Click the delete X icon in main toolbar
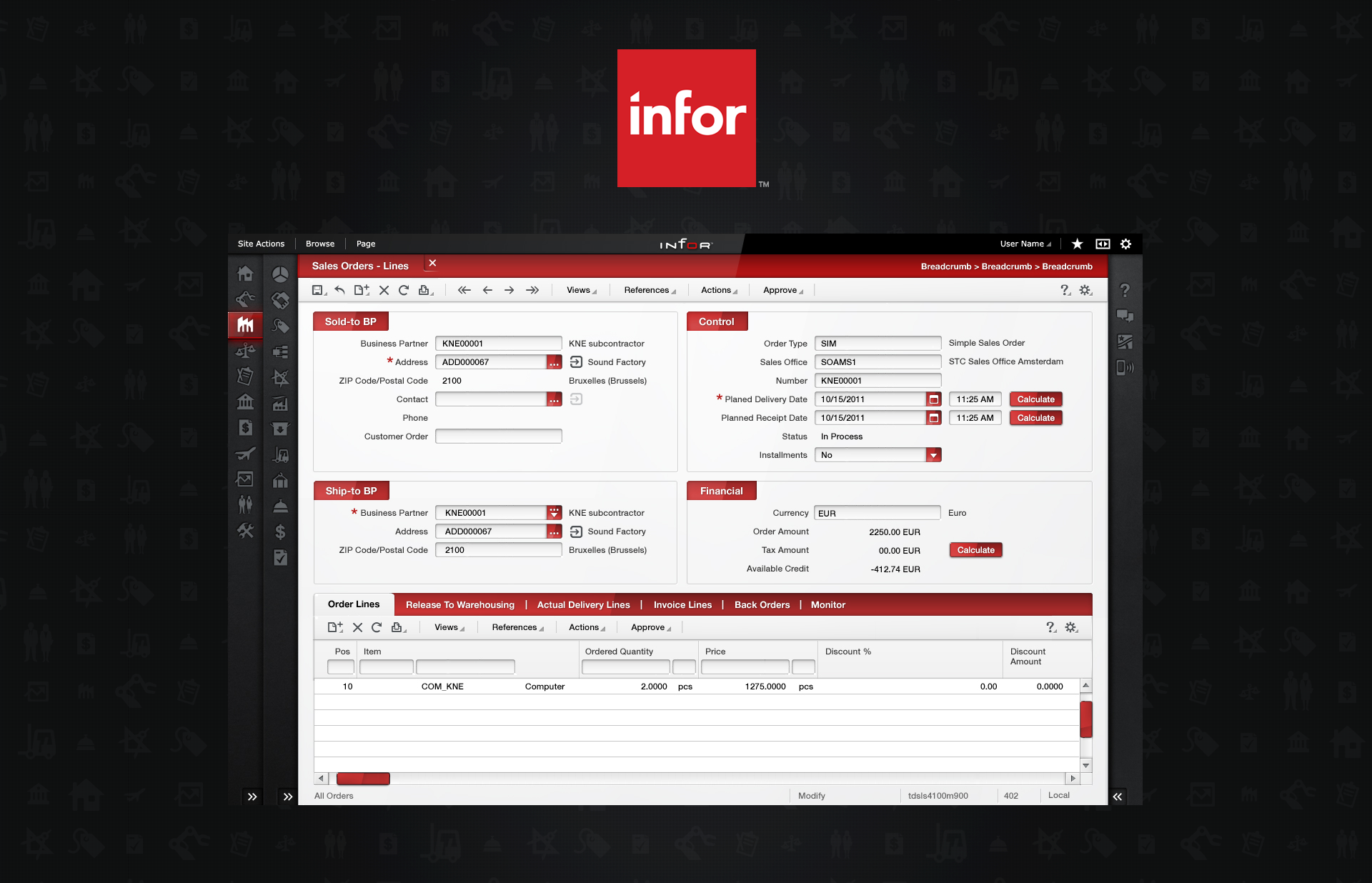 384,290
